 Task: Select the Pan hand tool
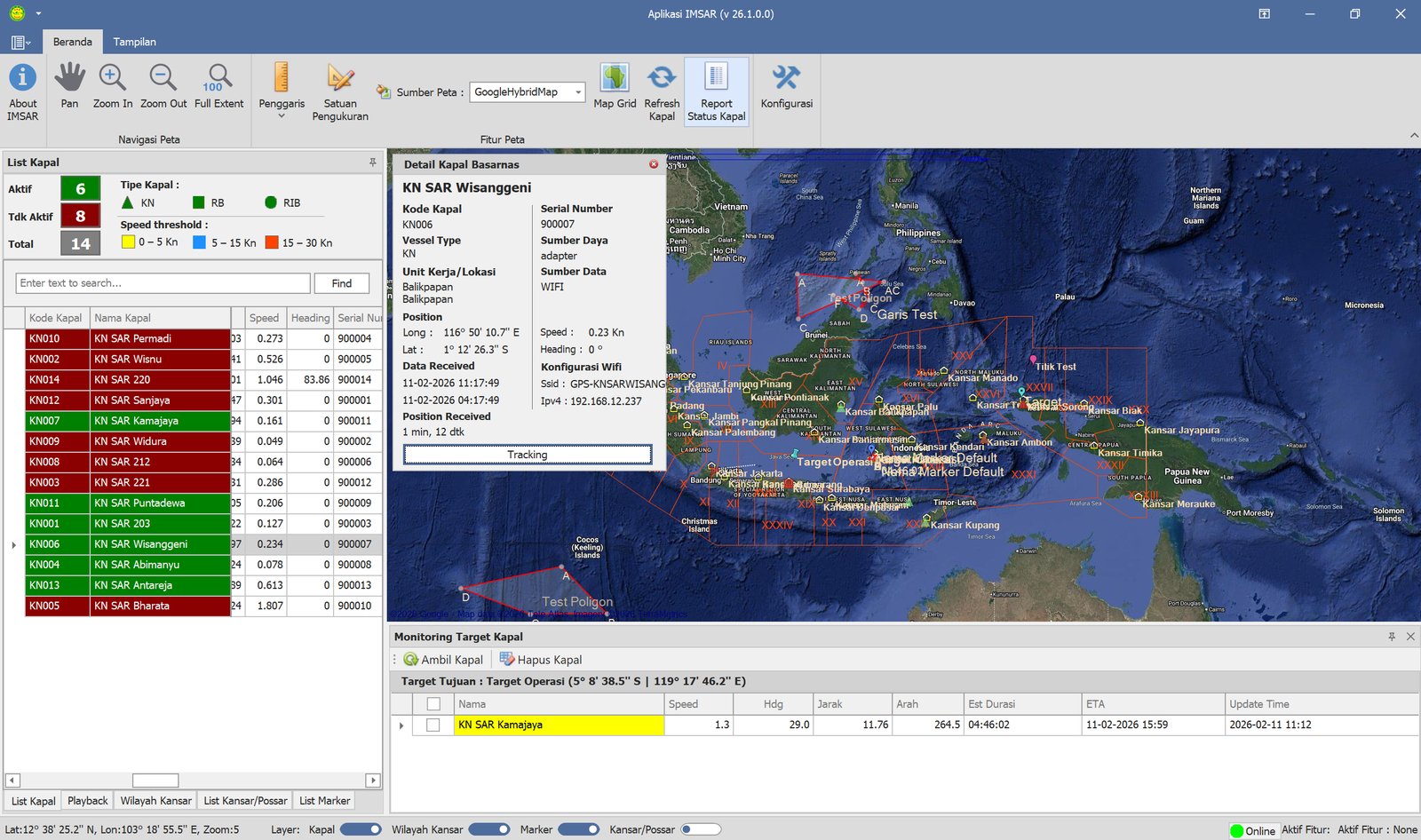[x=69, y=86]
